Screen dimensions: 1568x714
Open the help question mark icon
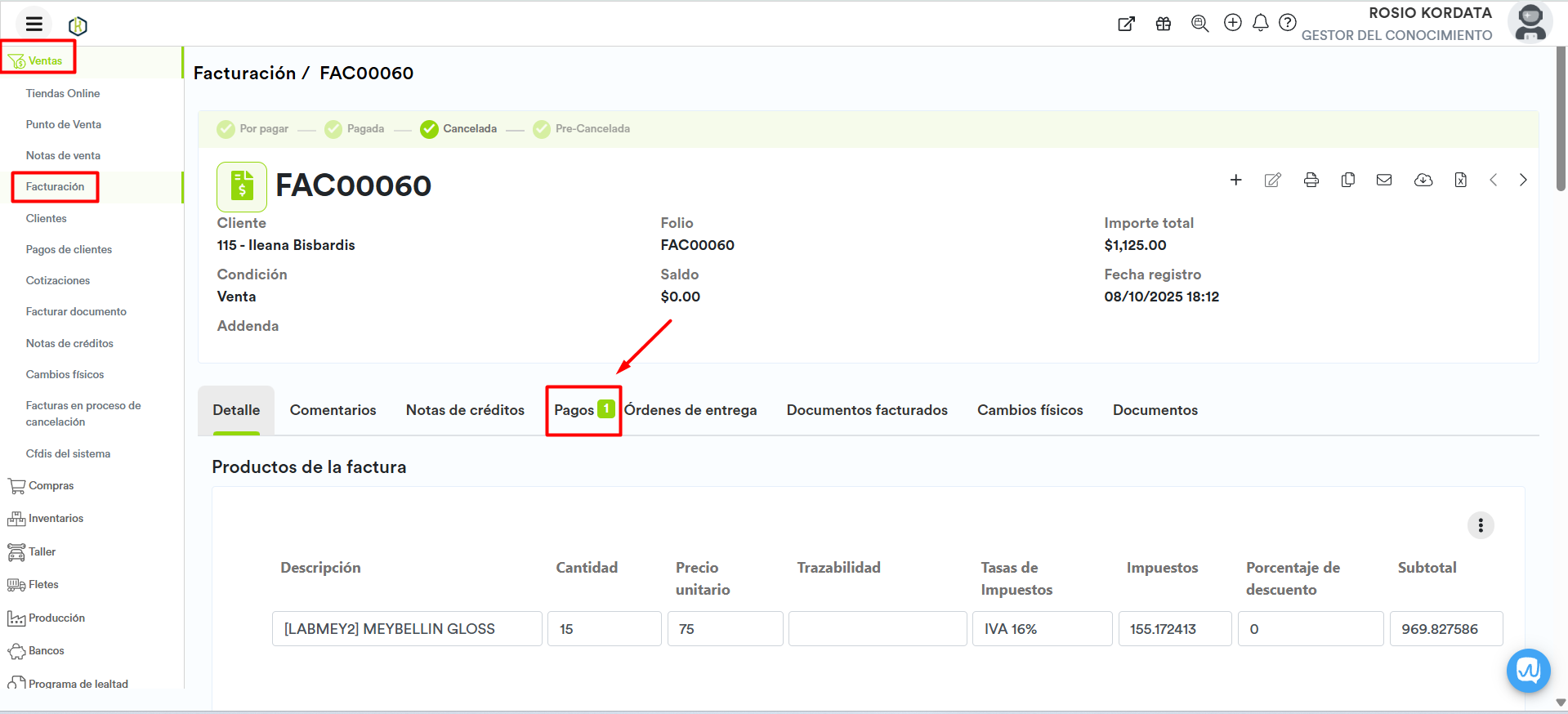point(1287,23)
